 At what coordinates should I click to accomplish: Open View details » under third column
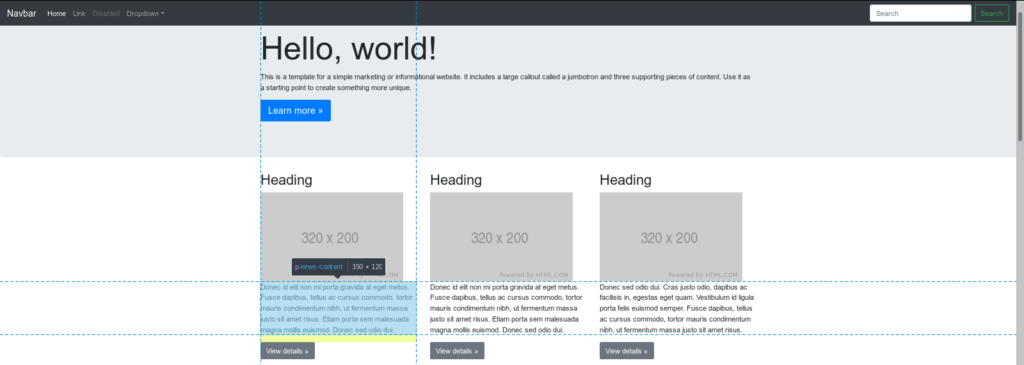[x=627, y=351]
